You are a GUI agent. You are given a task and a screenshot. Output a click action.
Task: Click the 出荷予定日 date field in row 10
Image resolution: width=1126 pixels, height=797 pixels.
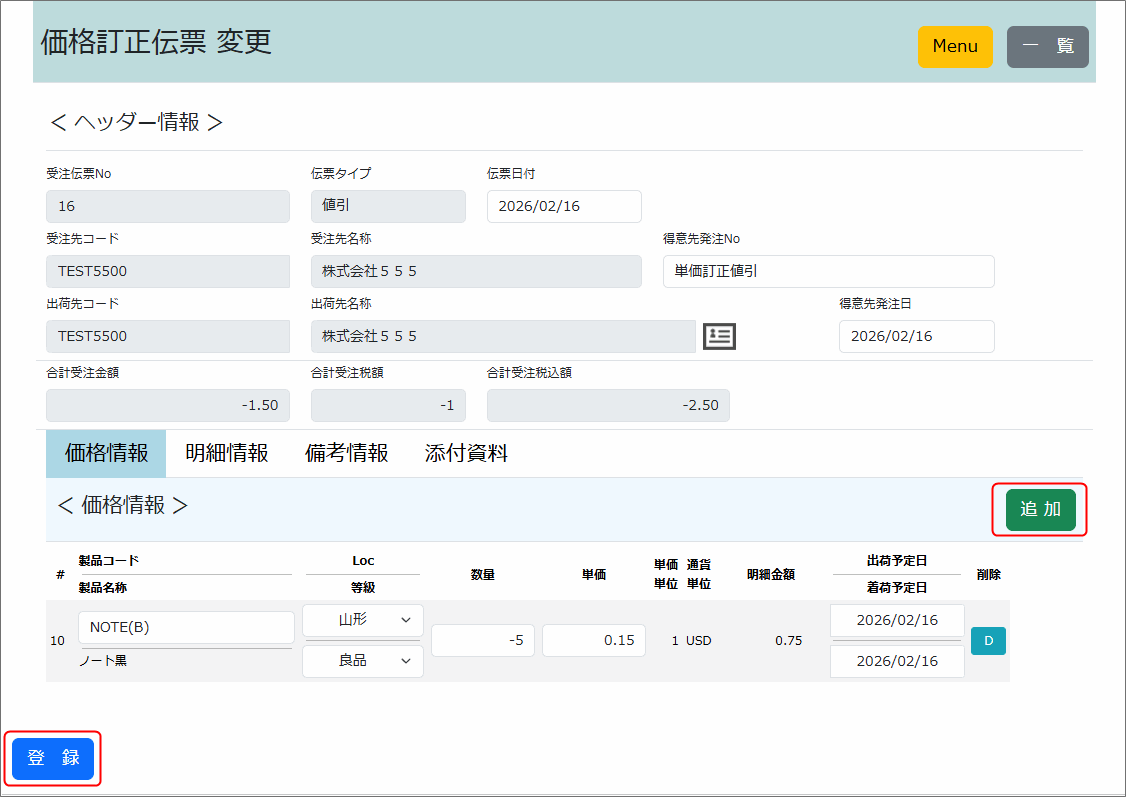[x=897, y=620]
